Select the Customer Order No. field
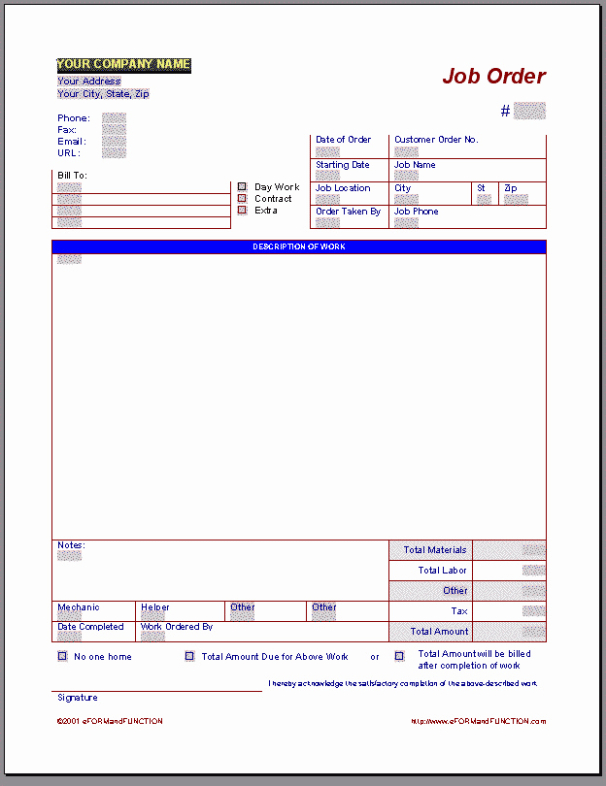 click(406, 152)
